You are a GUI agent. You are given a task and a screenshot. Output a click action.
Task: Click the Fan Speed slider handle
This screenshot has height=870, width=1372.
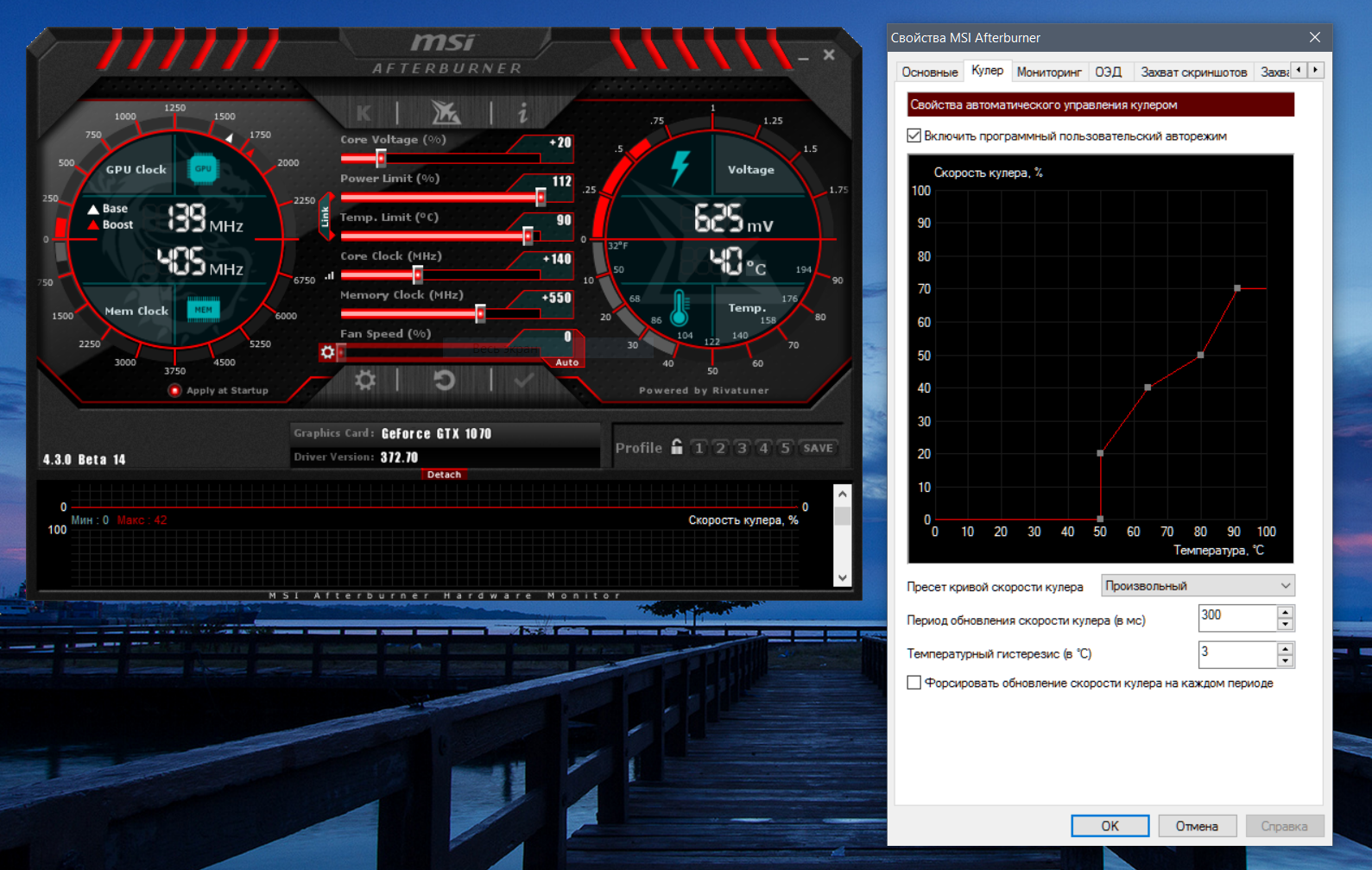coord(342,352)
